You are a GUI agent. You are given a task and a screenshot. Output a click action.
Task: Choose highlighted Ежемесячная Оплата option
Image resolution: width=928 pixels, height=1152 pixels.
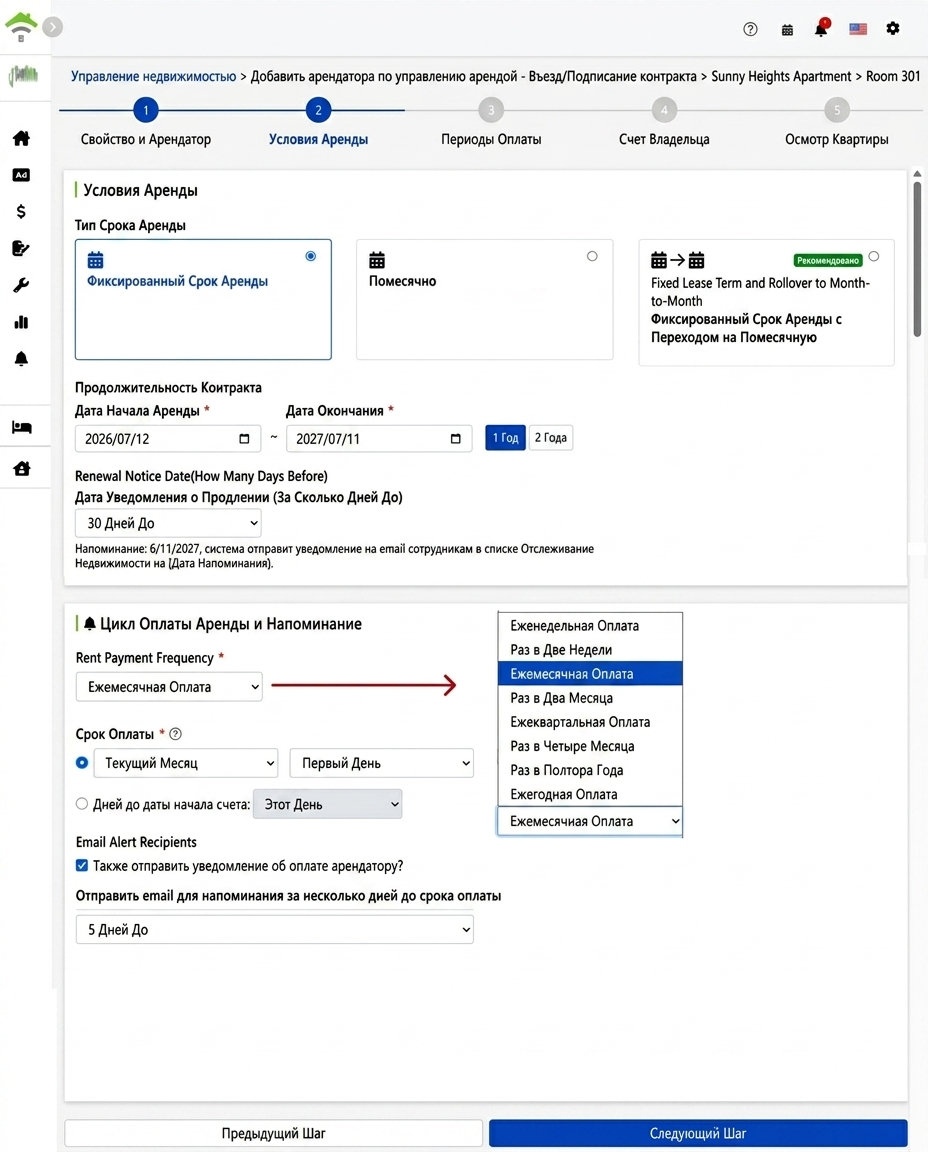tap(590, 674)
